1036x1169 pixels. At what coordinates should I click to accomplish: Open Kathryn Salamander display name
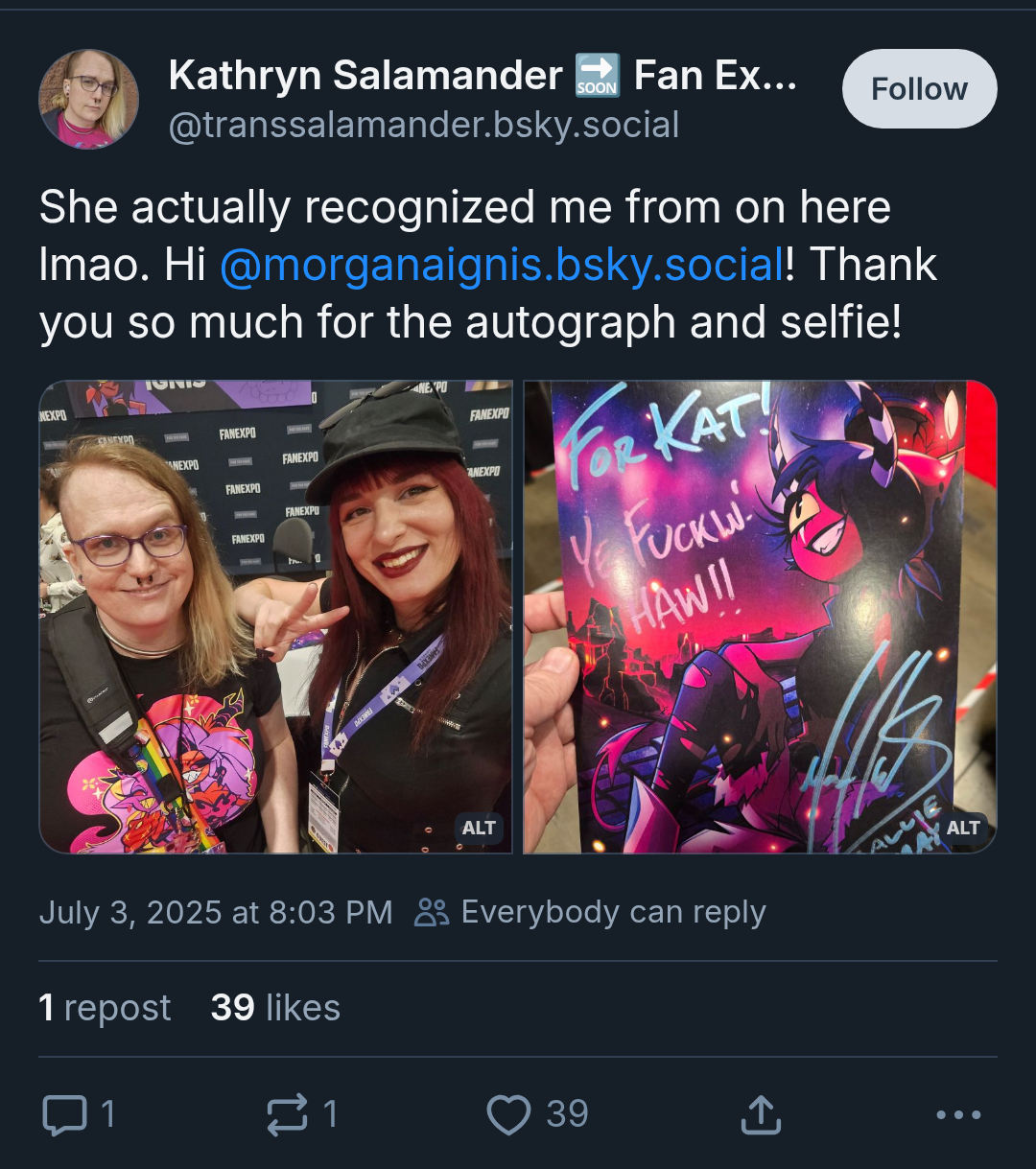tap(365, 75)
